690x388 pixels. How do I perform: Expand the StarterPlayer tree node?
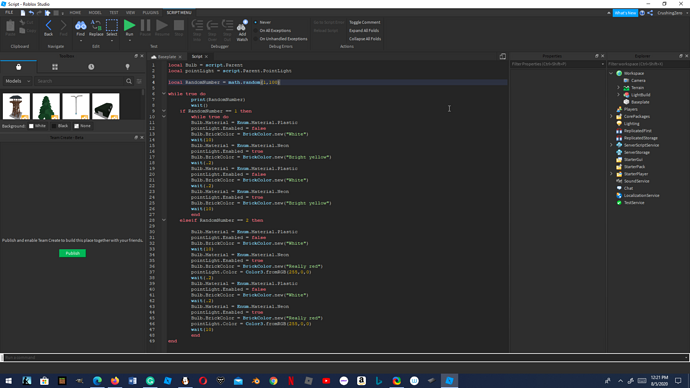(x=611, y=174)
